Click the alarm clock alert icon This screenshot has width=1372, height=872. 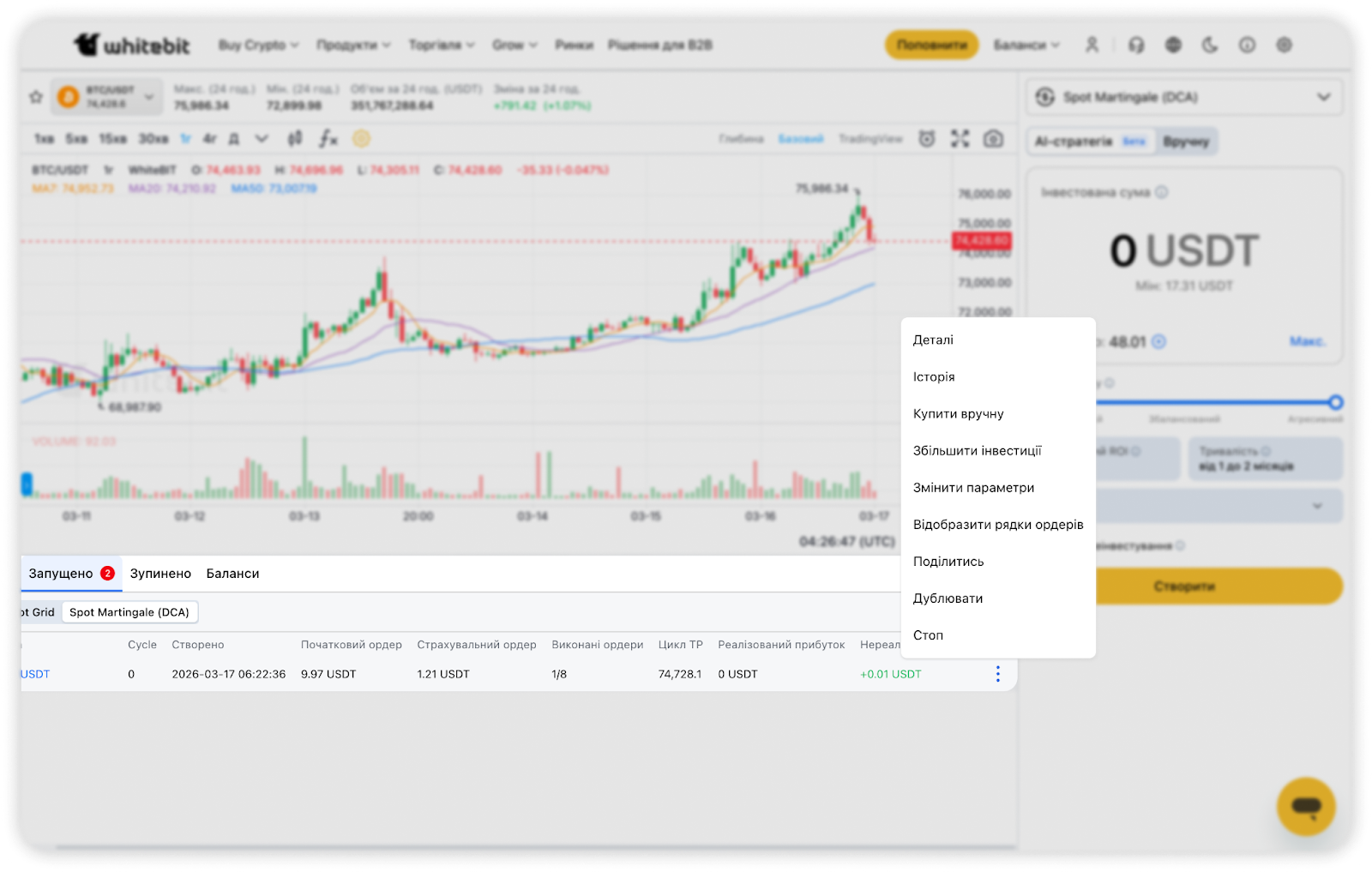pos(927,139)
